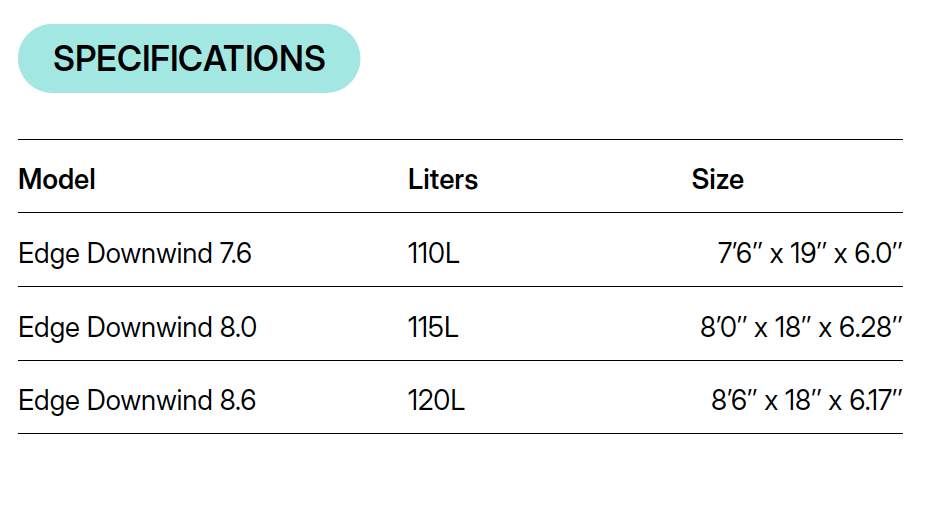This screenshot has height=523, width=946.
Task: Click the bottom divider line below the 8.6 row
Action: coord(460,434)
